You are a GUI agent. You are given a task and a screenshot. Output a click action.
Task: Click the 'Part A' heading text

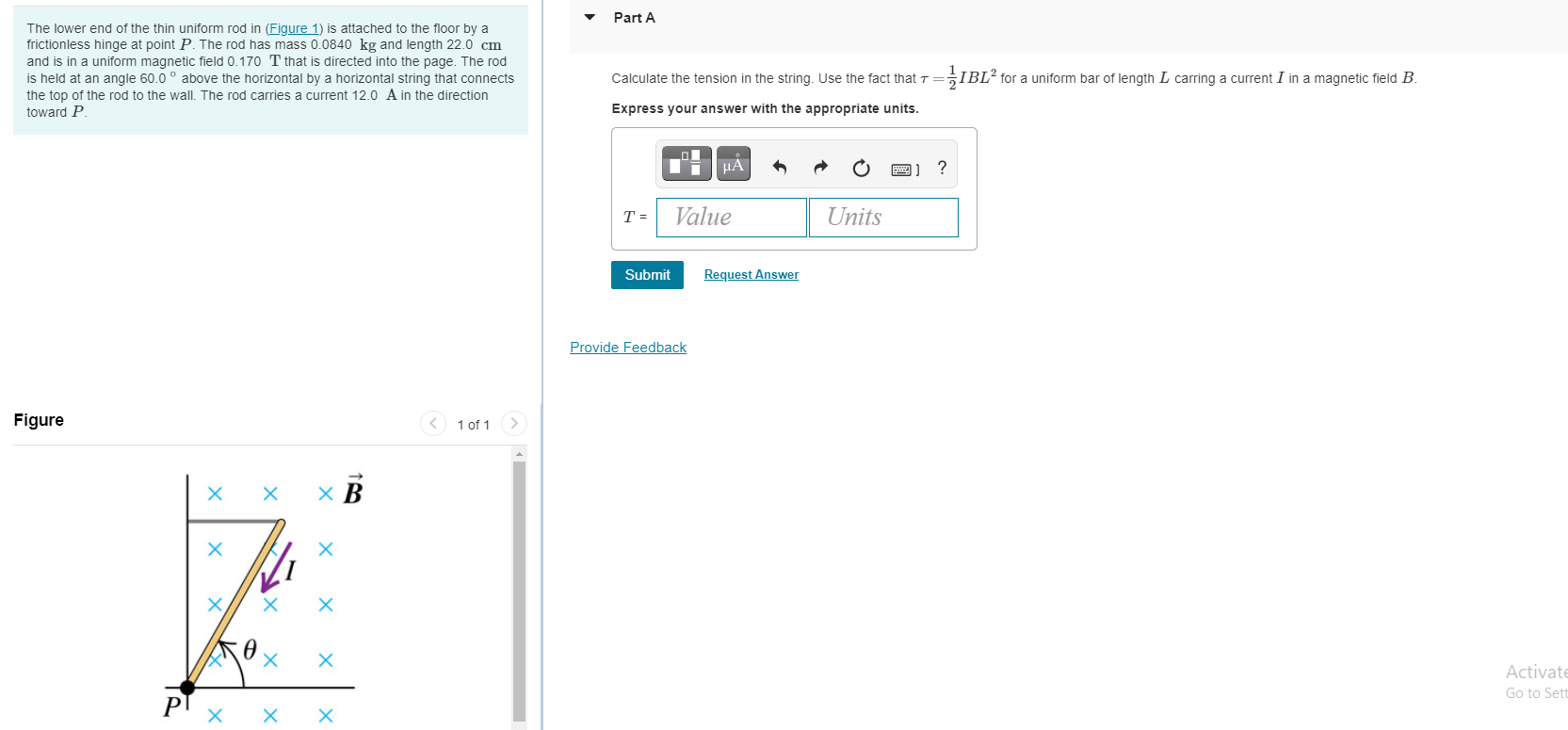(634, 18)
